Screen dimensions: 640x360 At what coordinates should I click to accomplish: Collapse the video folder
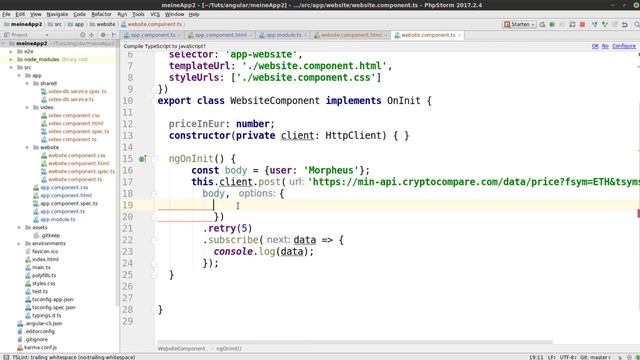27,107
